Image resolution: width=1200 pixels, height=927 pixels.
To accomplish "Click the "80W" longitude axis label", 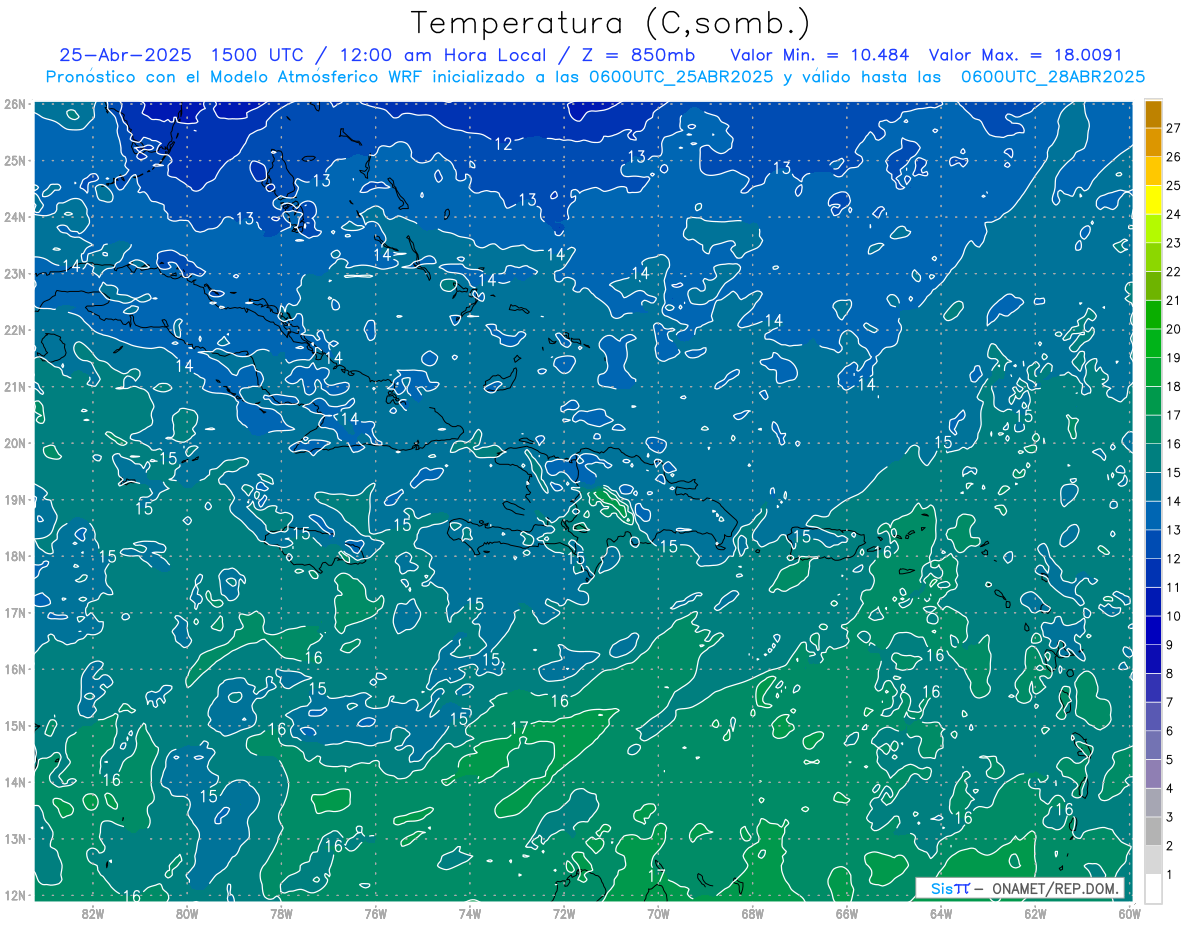I will coord(187,913).
